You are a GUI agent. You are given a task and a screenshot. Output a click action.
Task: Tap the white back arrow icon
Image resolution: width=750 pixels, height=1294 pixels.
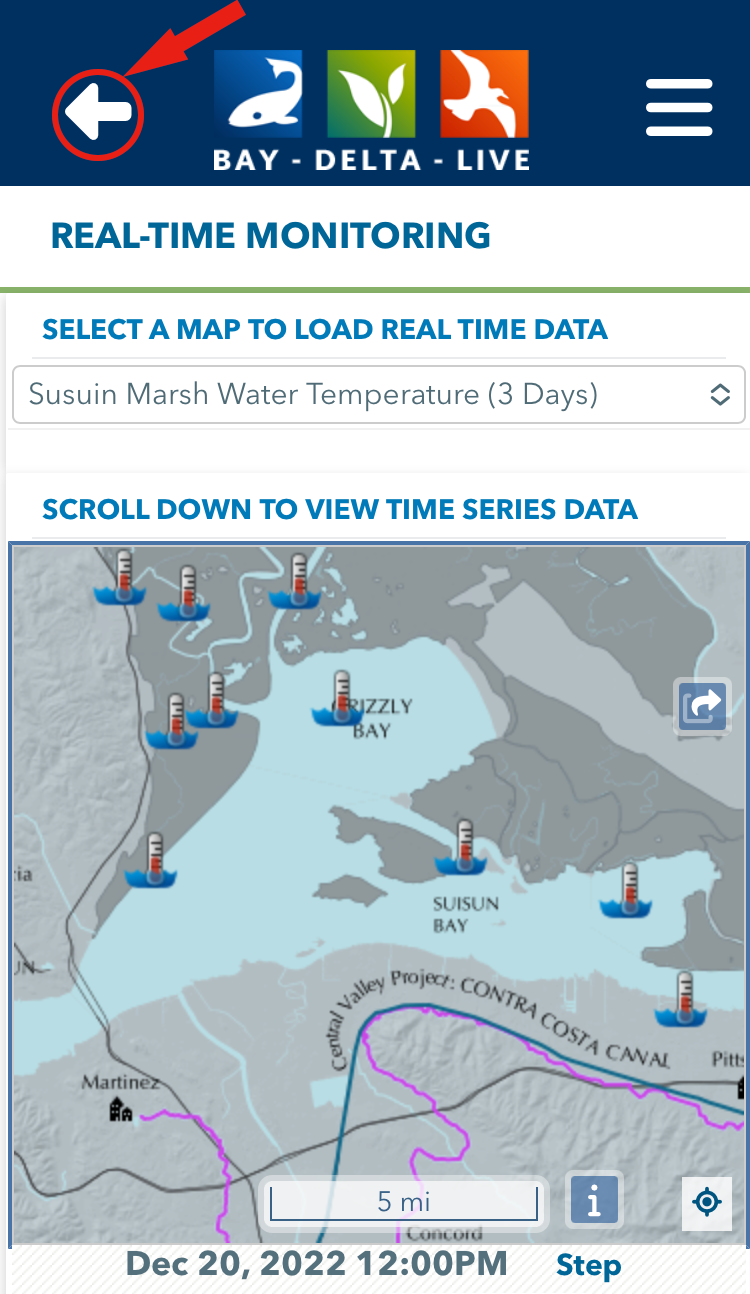98,113
